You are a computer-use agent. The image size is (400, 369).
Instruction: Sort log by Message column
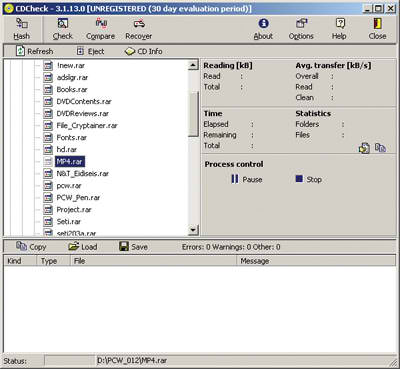click(x=316, y=261)
